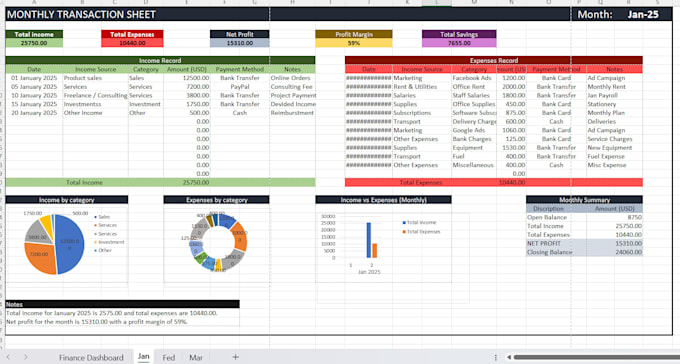Click the 15310.00 value under Net Profit card
This screenshot has width=680, height=364.
coord(240,43)
